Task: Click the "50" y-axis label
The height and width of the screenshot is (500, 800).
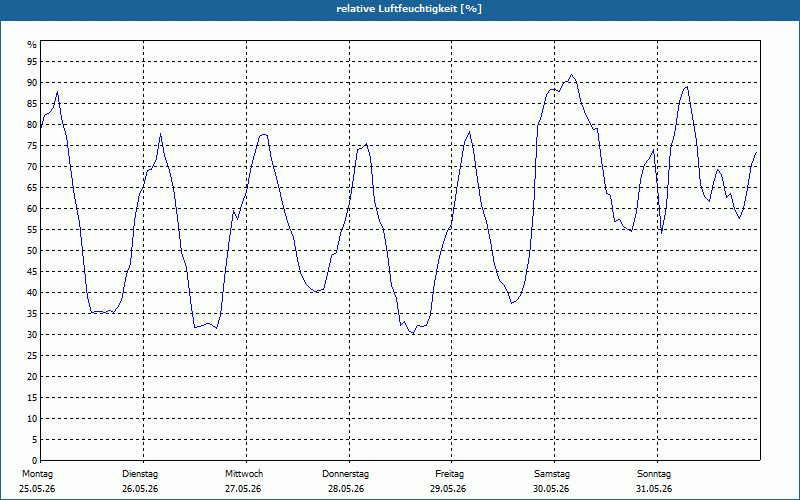Action: coord(32,251)
